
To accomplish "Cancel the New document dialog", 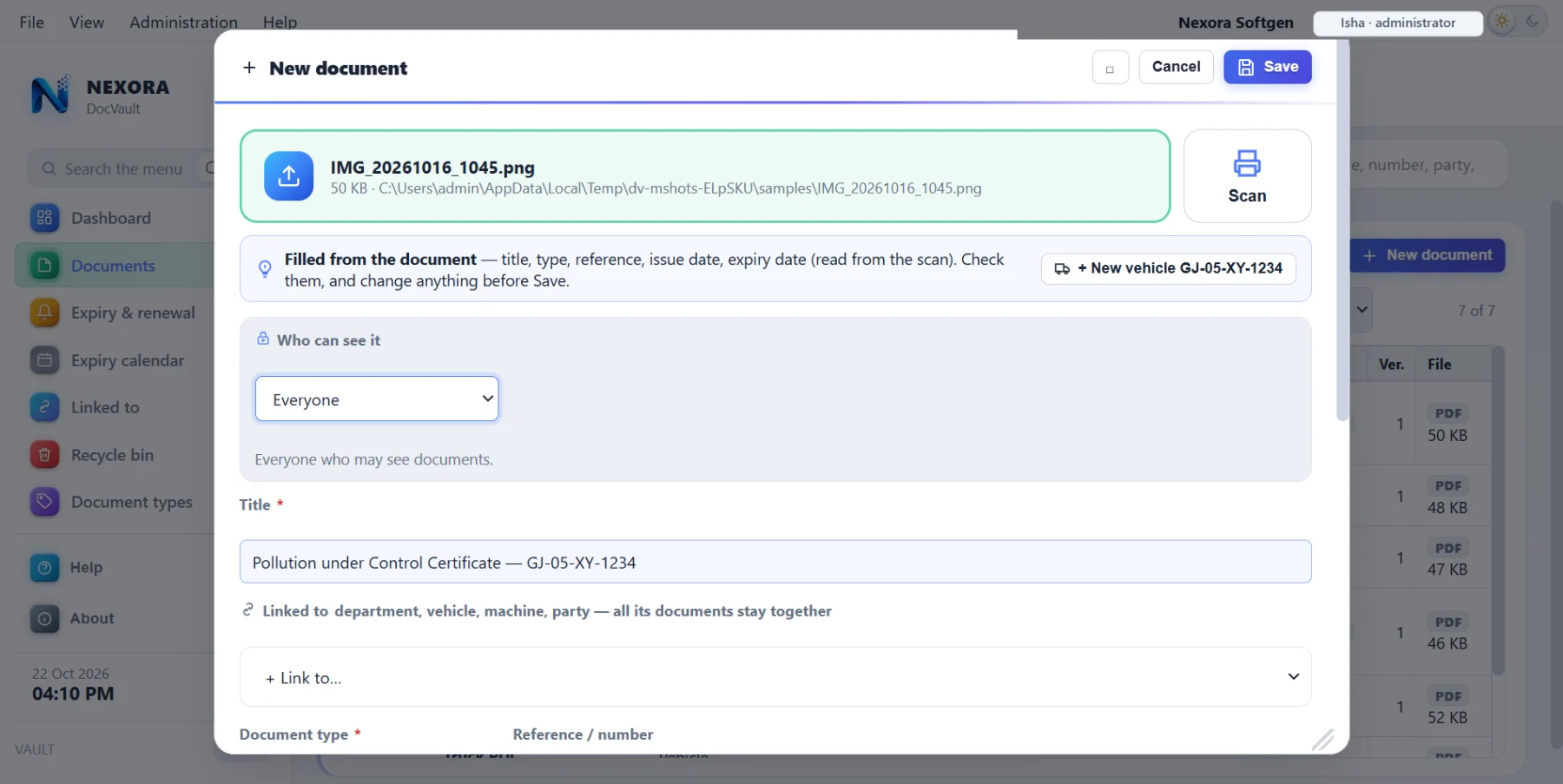I will point(1176,67).
